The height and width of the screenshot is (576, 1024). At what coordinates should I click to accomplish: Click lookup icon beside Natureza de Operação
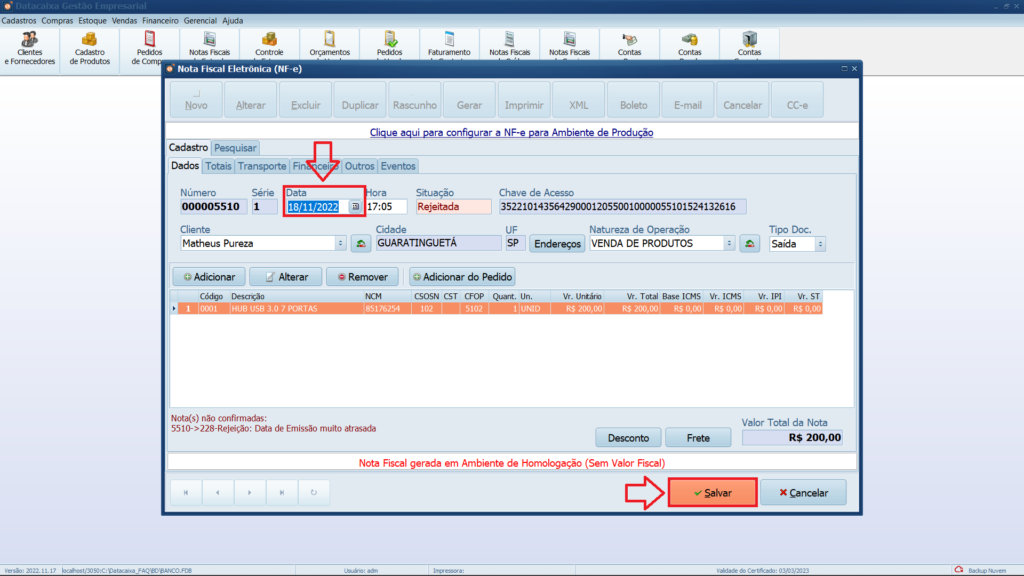coord(749,243)
